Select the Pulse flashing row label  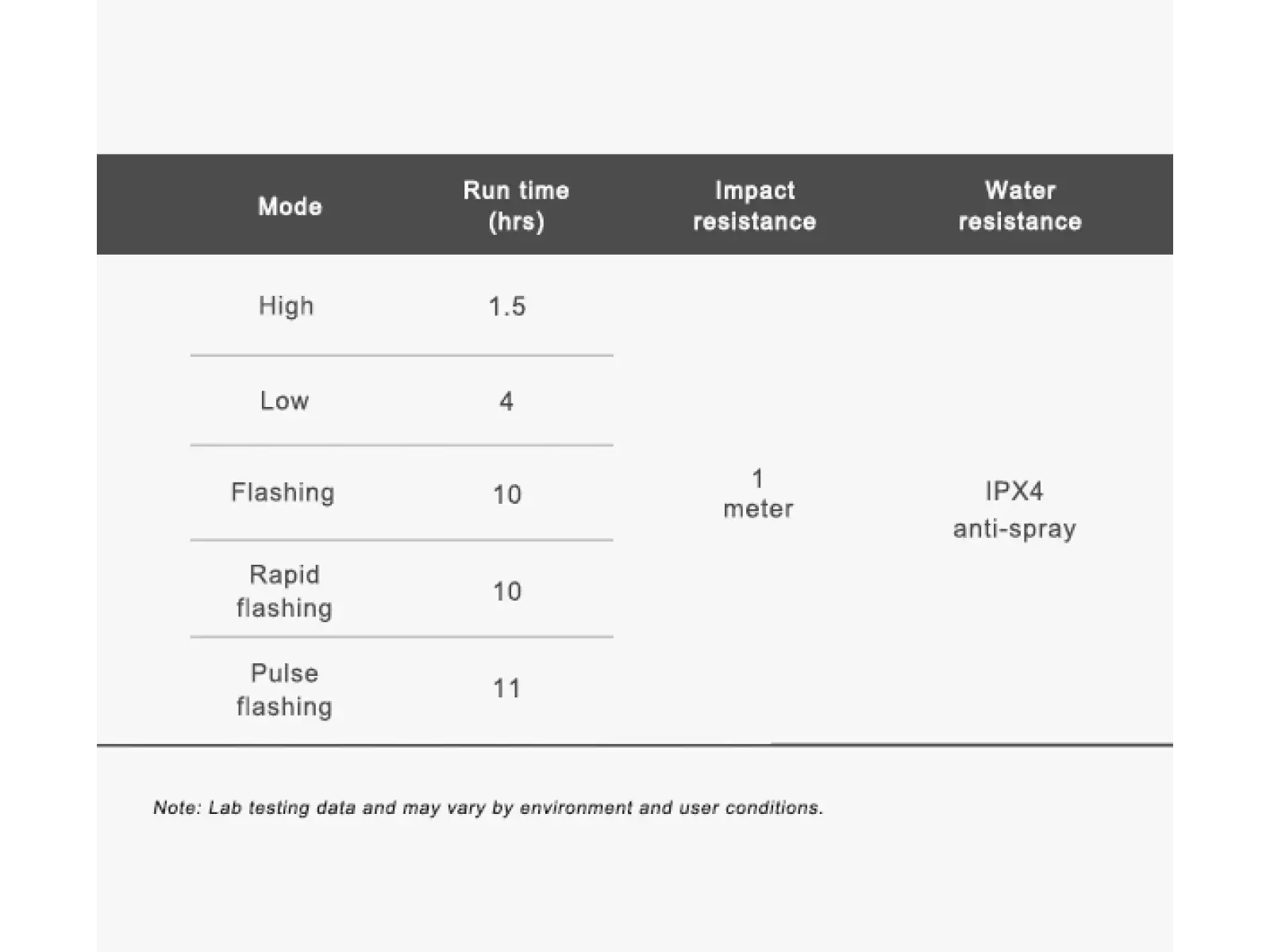click(284, 689)
